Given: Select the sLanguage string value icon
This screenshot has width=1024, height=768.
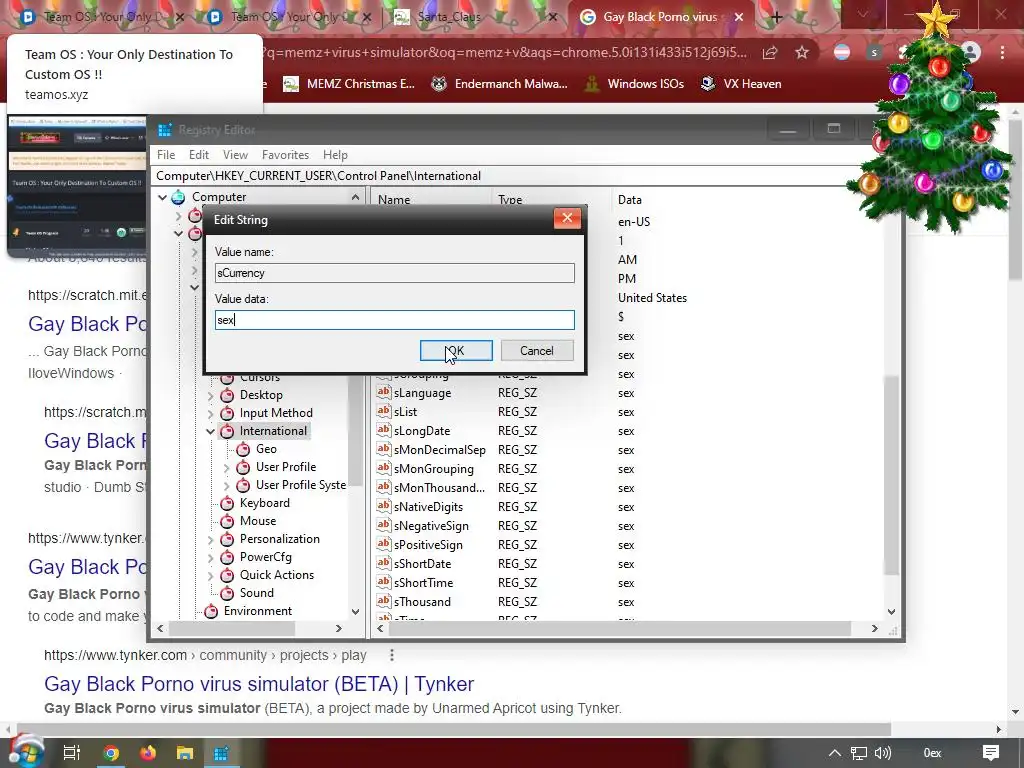Looking at the screenshot, I should (383, 392).
